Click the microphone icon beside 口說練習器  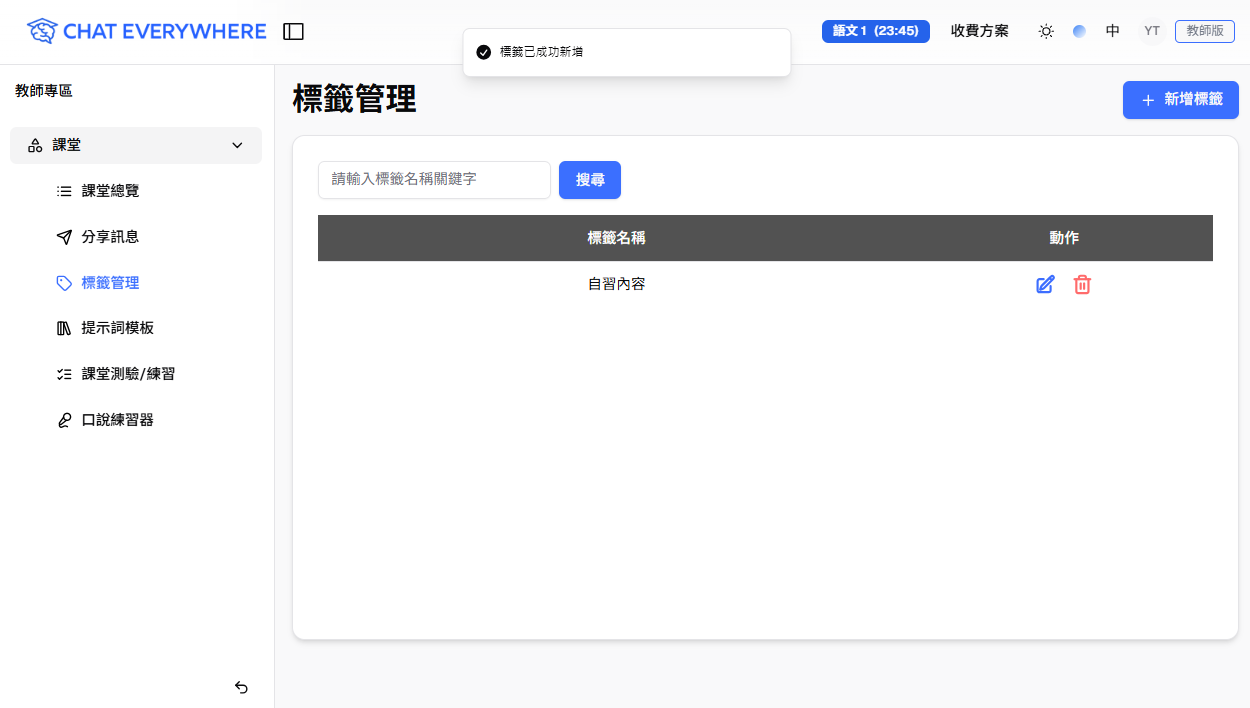click(64, 420)
